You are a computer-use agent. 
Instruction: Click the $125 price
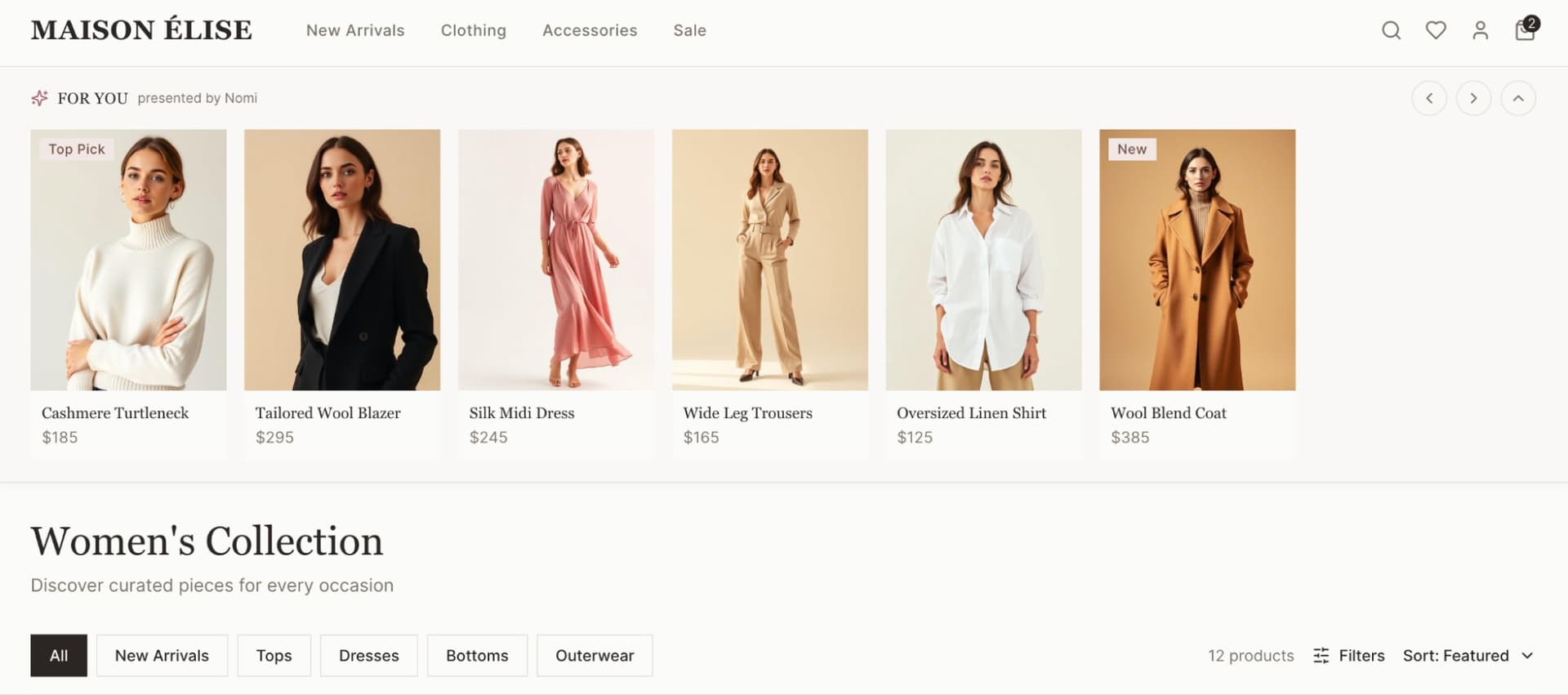(x=915, y=438)
